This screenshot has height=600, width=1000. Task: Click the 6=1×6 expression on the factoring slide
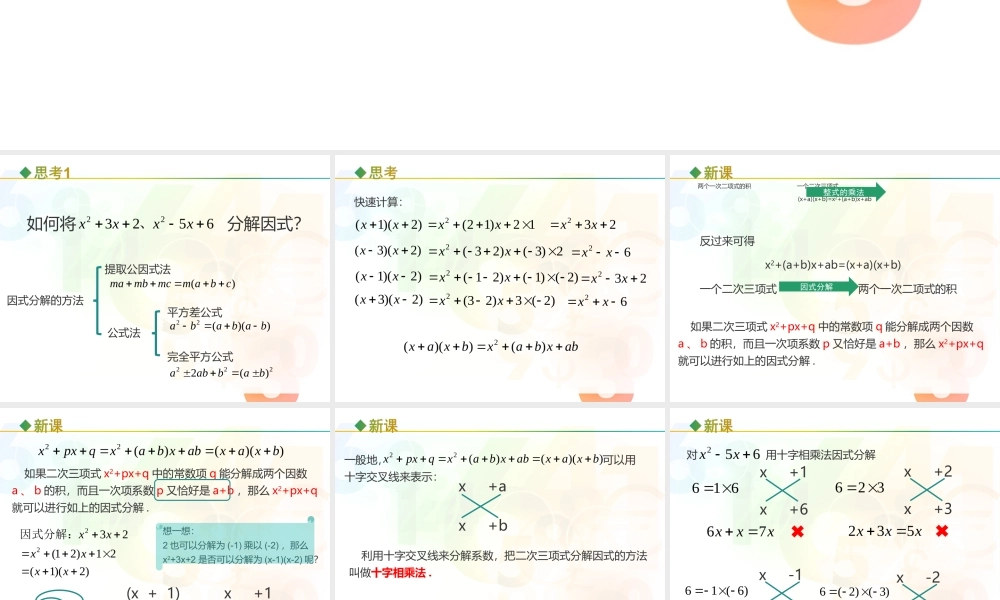[x=715, y=488]
